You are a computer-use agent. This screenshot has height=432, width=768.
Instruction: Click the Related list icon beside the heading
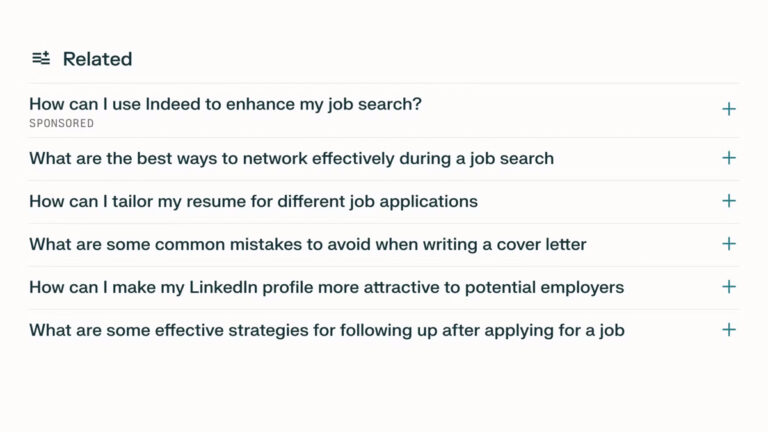tap(41, 59)
